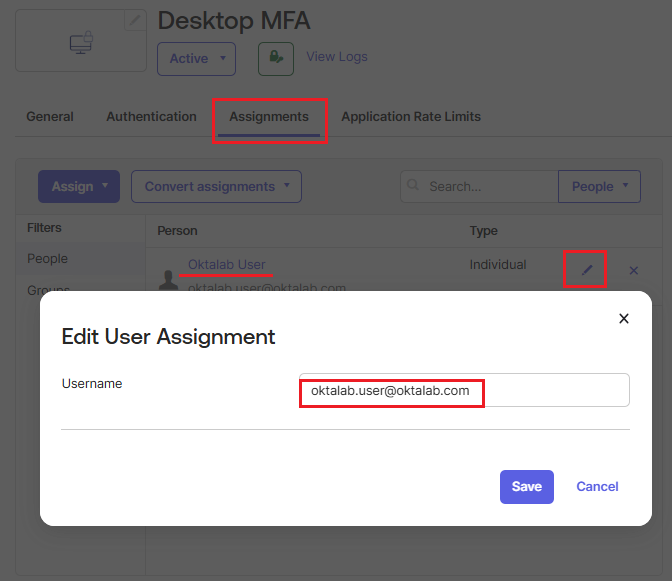Click the Desktop MFA app logo image
The height and width of the screenshot is (581, 672).
(81, 43)
